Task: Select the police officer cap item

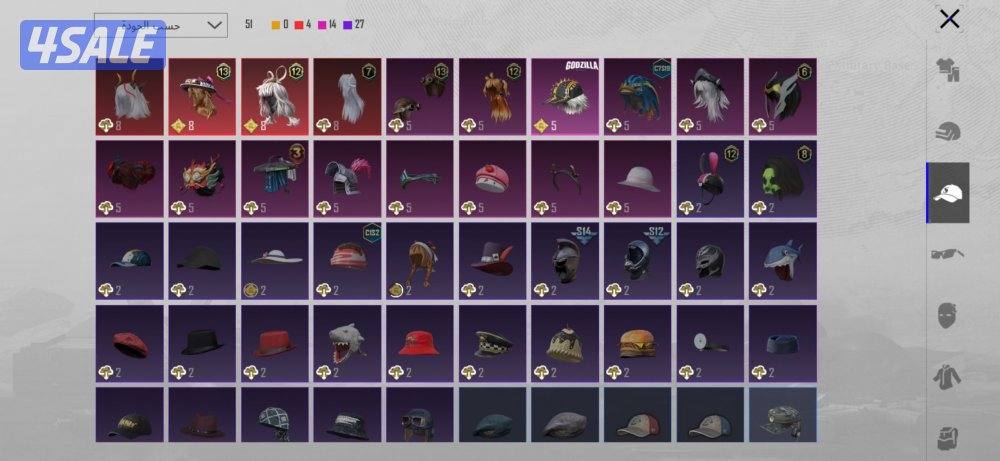Action: (492, 343)
